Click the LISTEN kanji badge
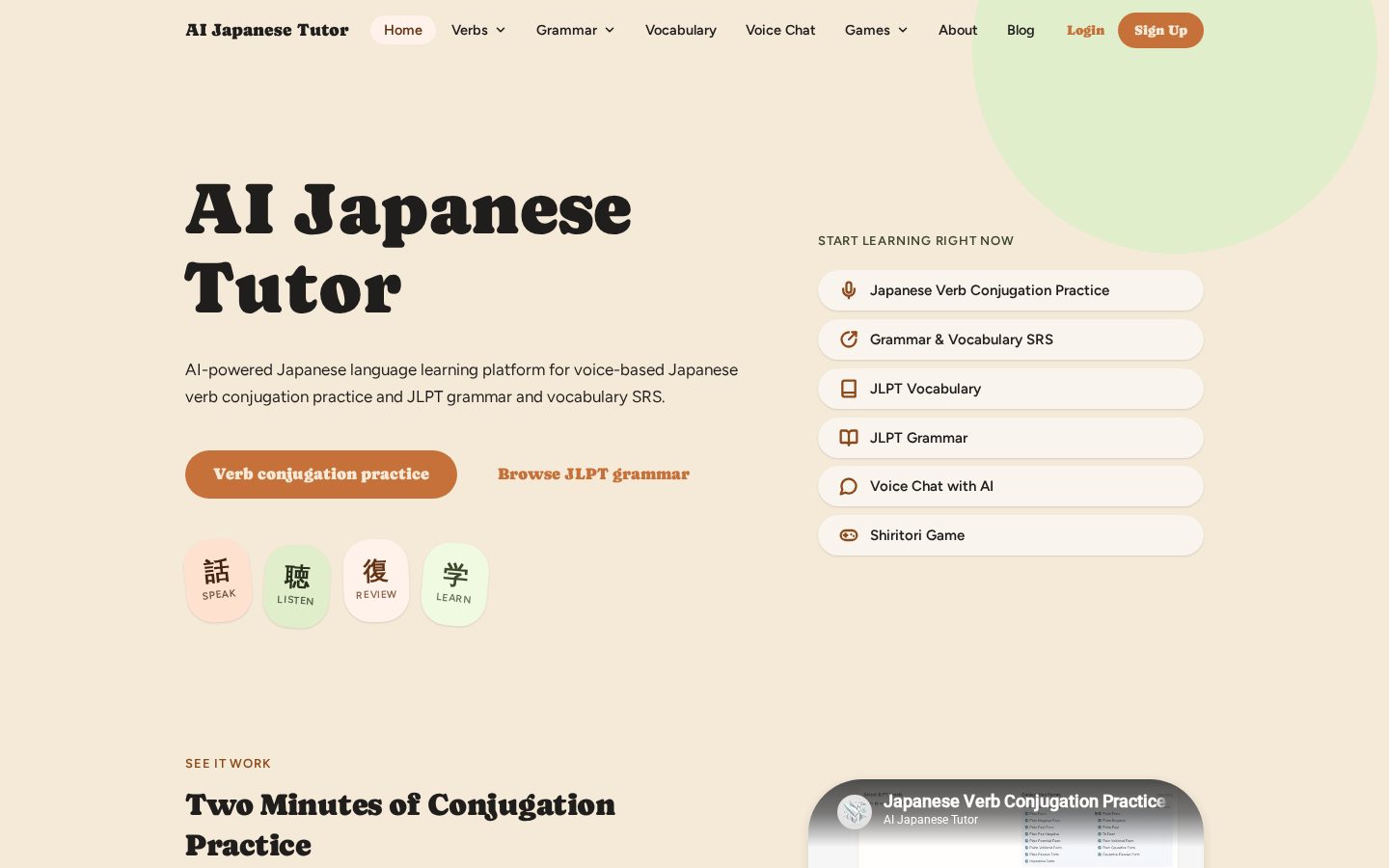 [x=296, y=586]
